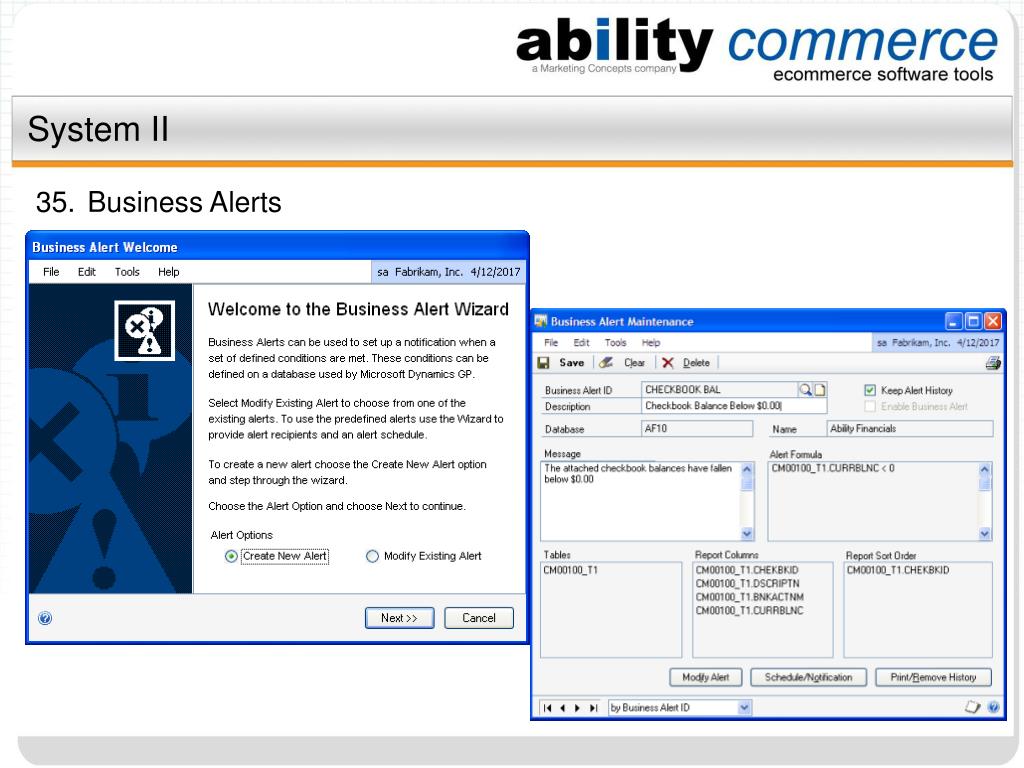The height and width of the screenshot is (768, 1024).
Task: Click the note icon at Maintenance window bottom
Action: pyautogui.click(x=972, y=707)
